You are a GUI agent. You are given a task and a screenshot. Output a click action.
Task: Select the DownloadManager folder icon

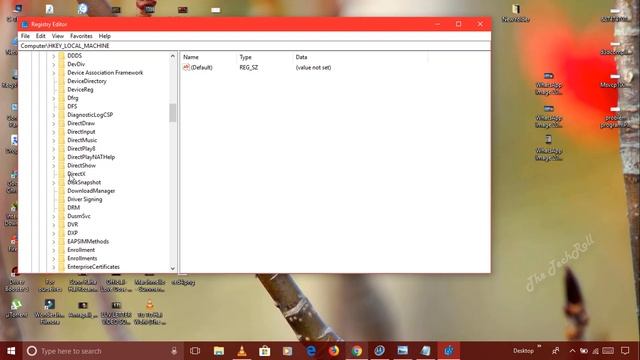tap(62, 191)
